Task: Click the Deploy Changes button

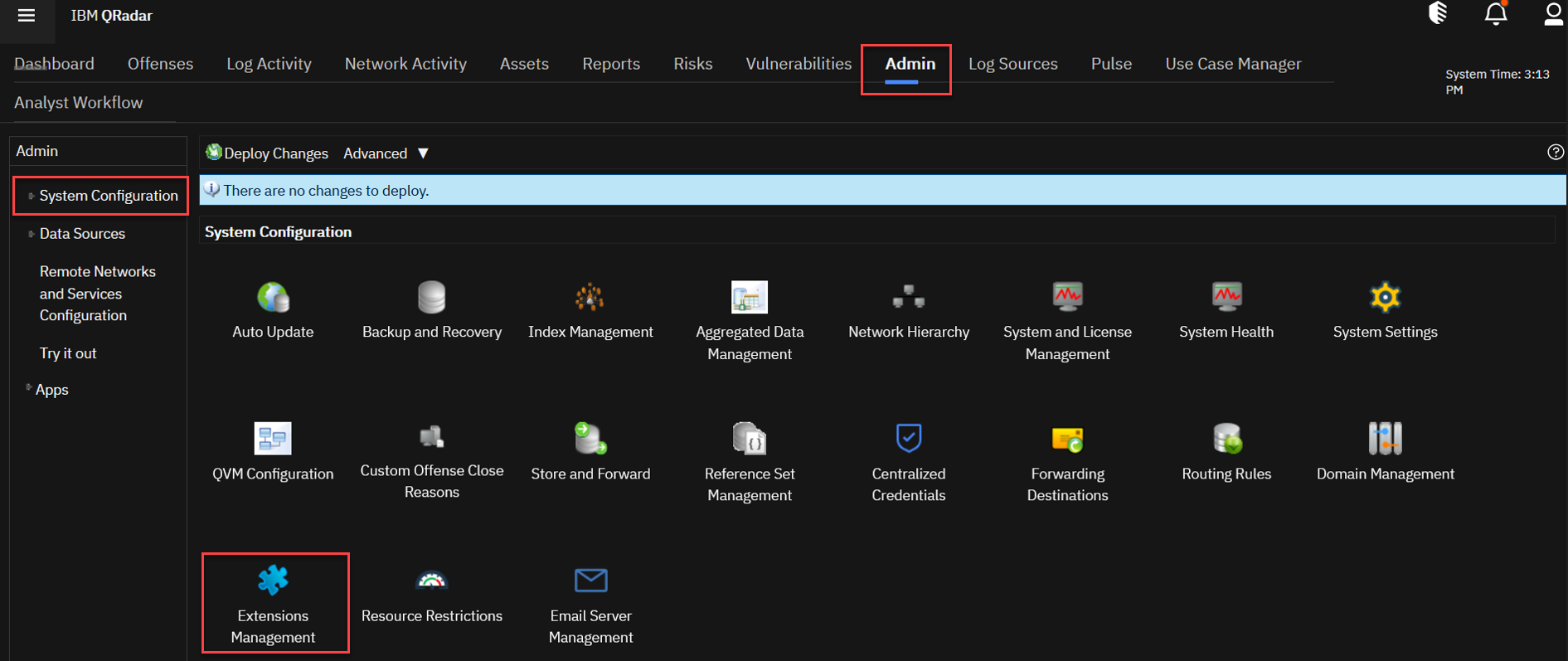Action: click(267, 153)
